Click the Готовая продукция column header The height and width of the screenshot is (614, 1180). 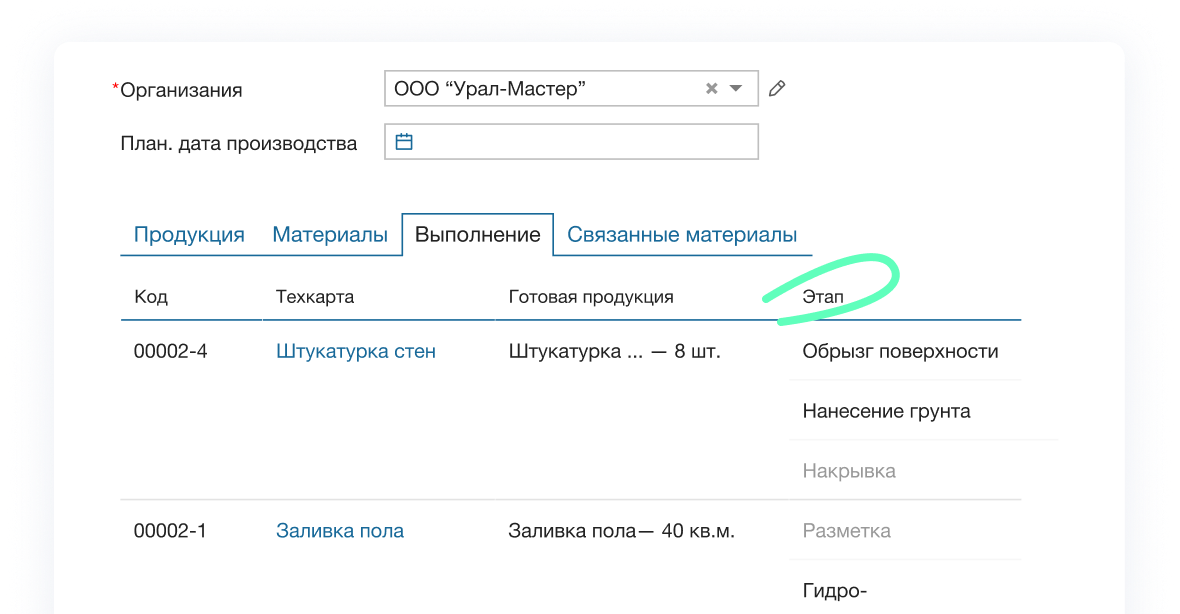(x=591, y=296)
